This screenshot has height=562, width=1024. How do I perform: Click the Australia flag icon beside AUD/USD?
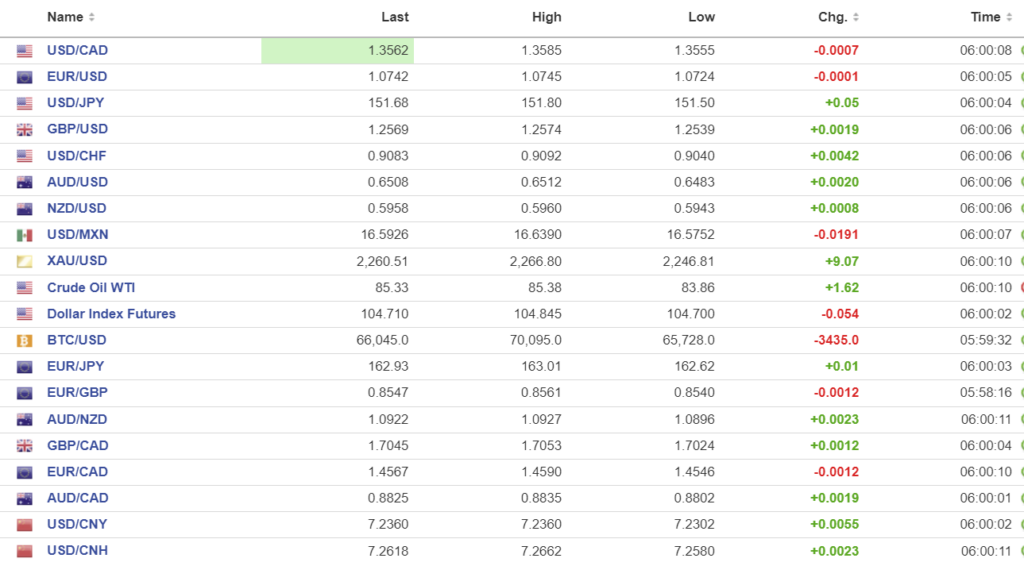(25, 182)
